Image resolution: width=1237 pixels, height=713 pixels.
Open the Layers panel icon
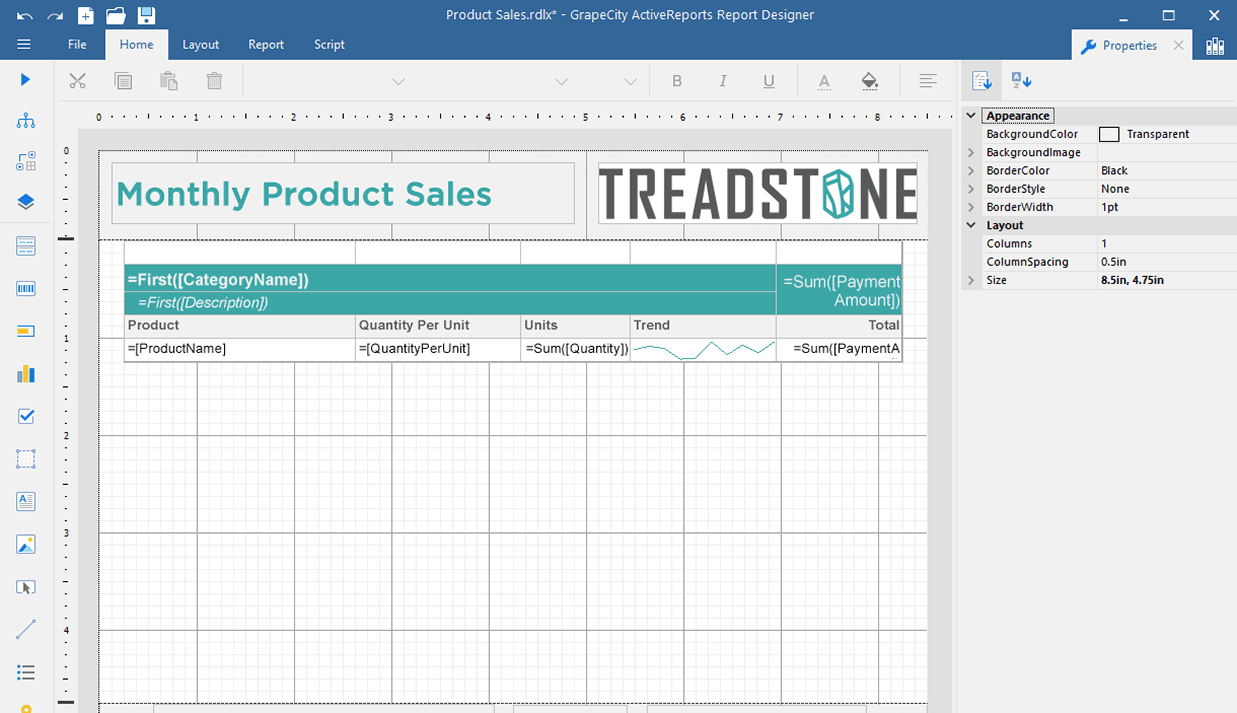pos(26,201)
